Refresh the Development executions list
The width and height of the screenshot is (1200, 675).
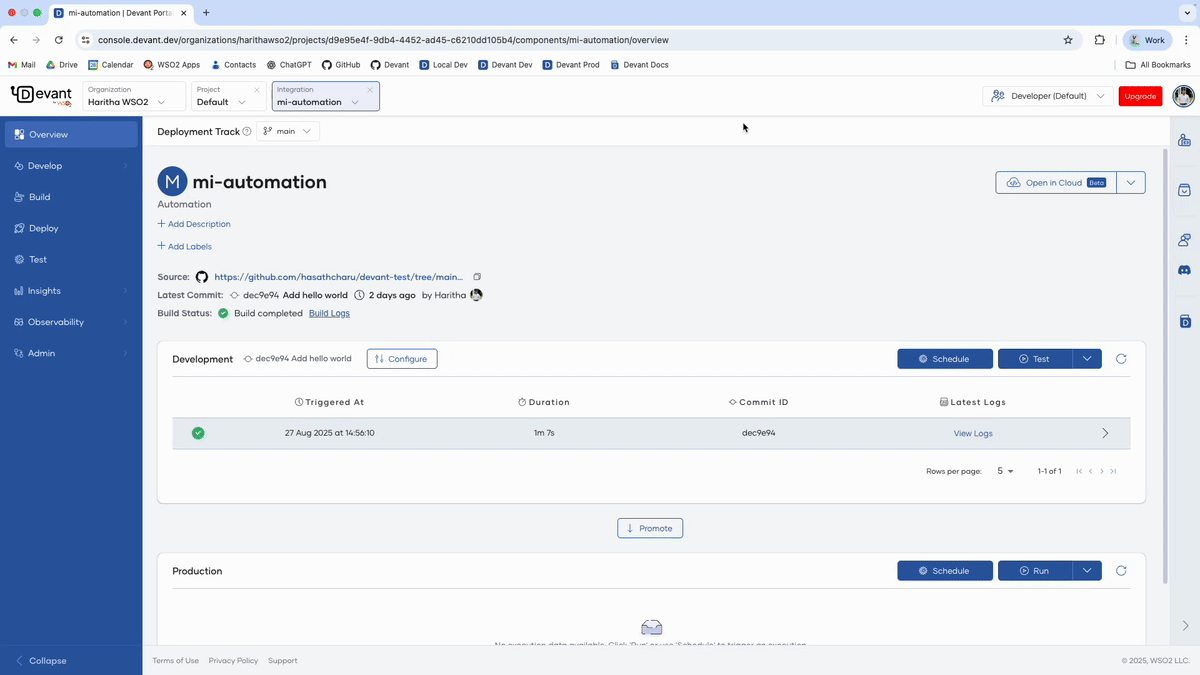tap(1121, 359)
